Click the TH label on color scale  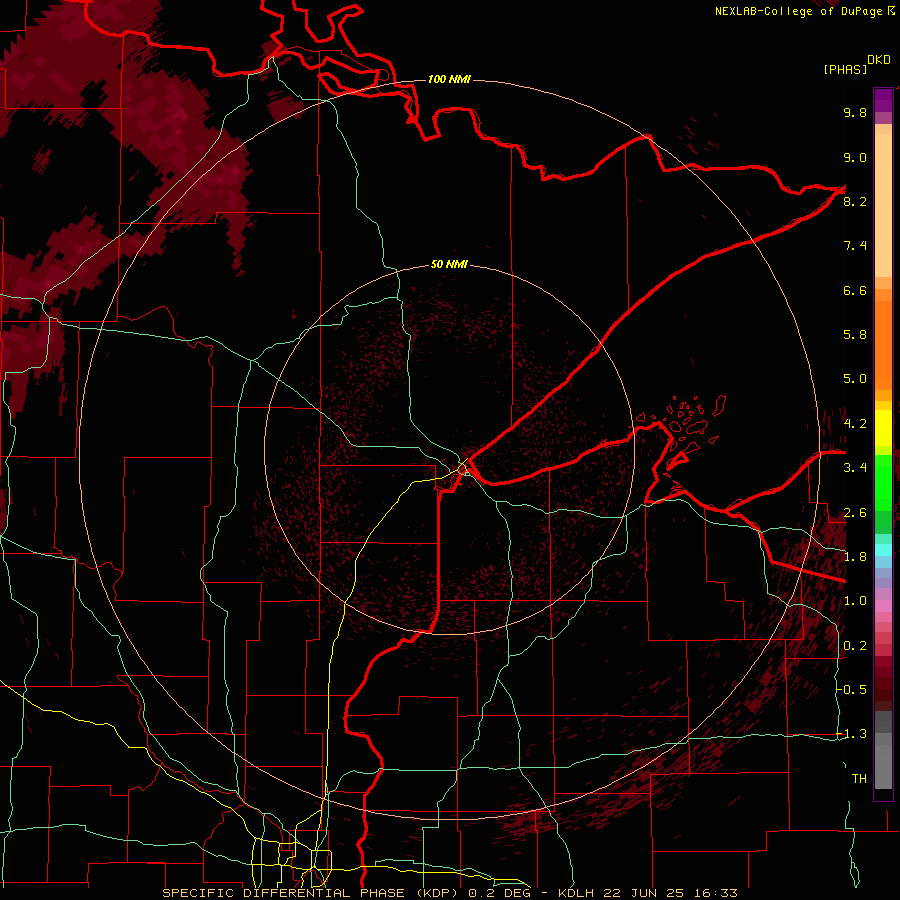(859, 779)
